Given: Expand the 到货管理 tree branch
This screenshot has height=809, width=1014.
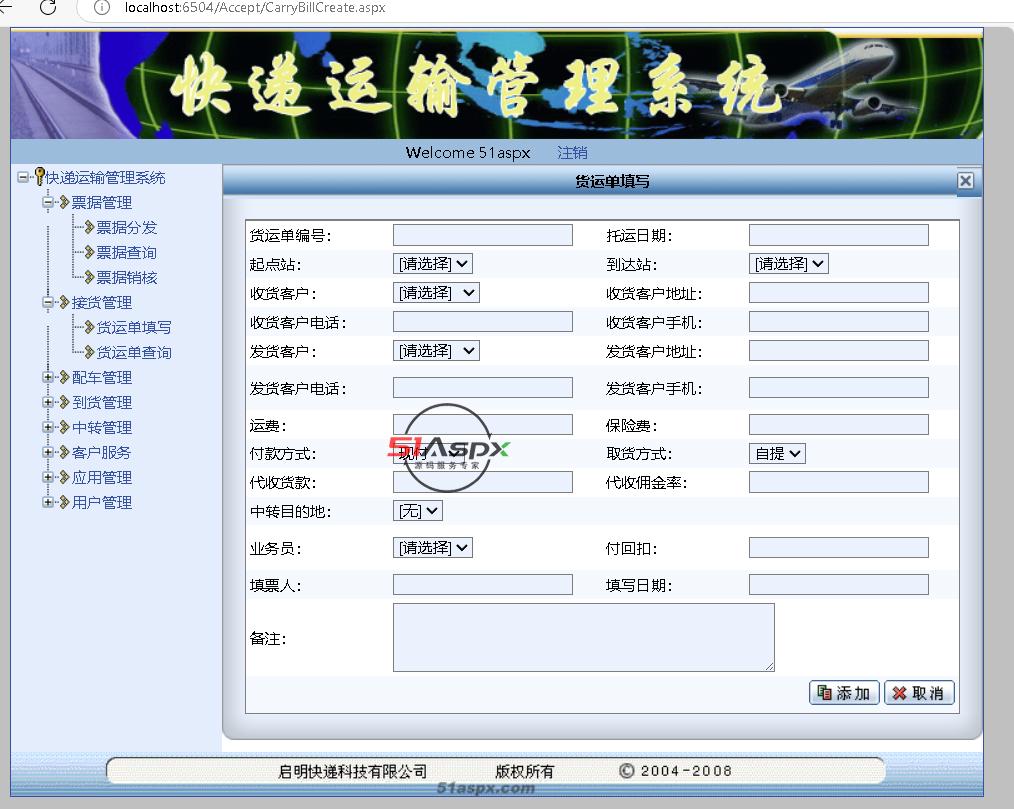Looking at the screenshot, I should pos(48,402).
